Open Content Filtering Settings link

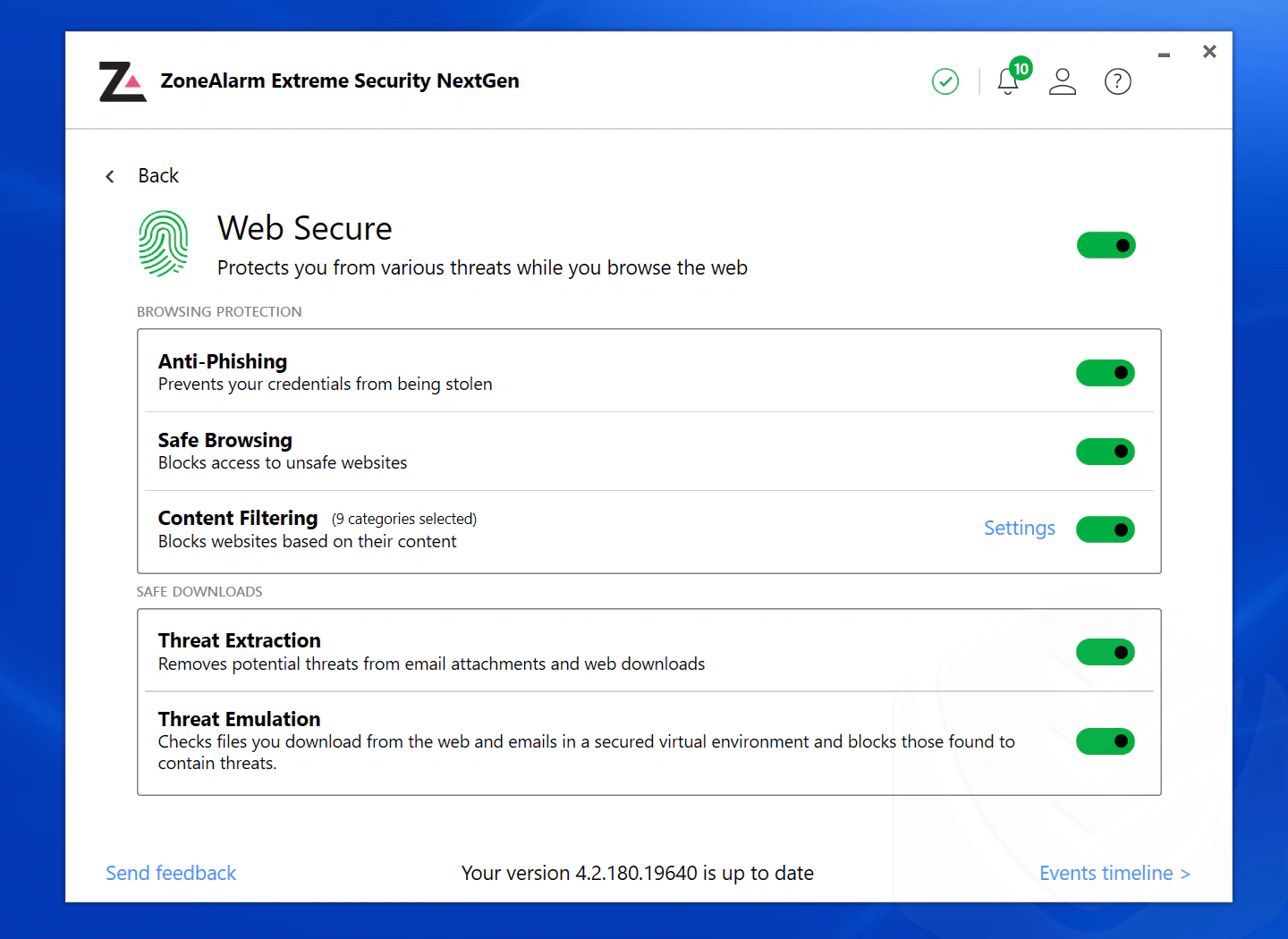[1020, 529]
